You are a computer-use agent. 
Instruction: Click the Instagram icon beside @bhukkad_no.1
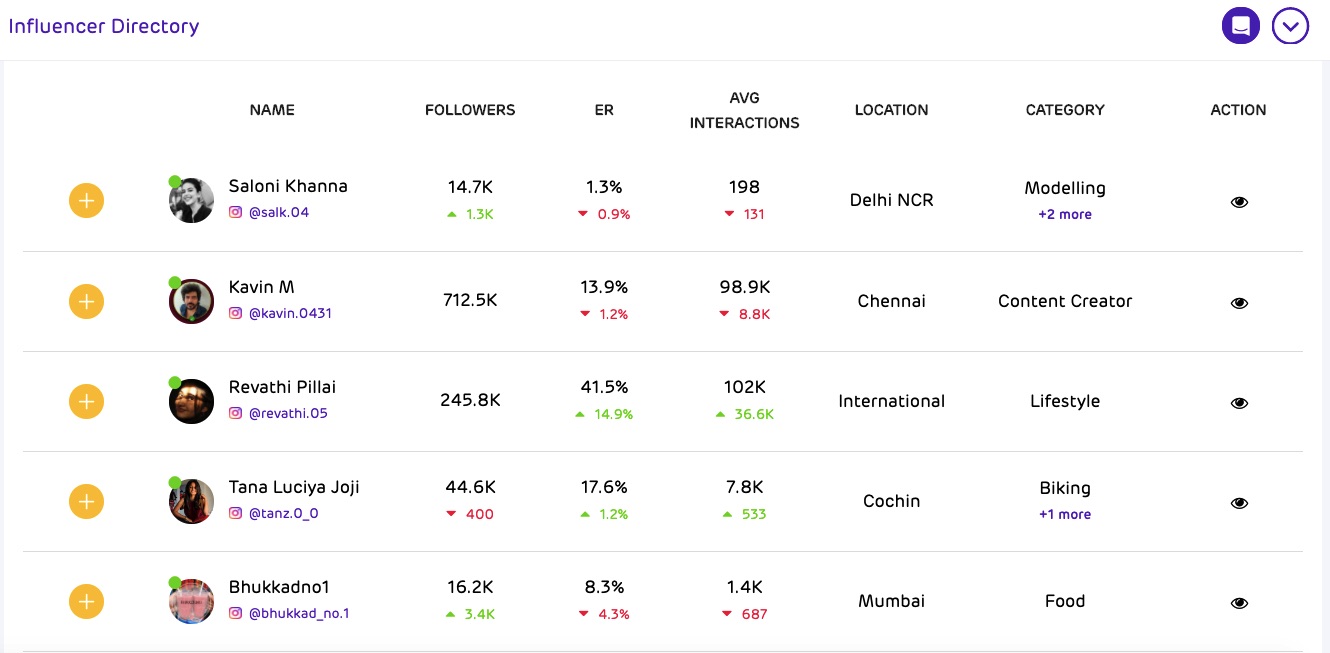pyautogui.click(x=236, y=613)
